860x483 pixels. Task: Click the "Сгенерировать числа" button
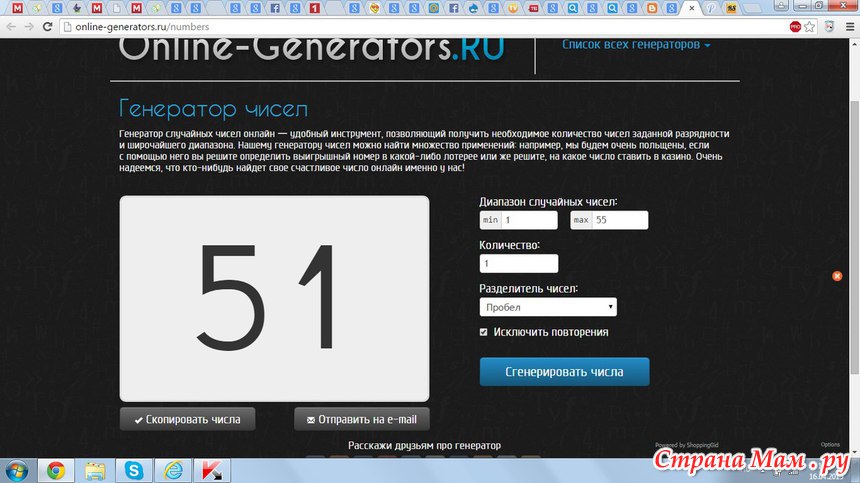coord(564,372)
